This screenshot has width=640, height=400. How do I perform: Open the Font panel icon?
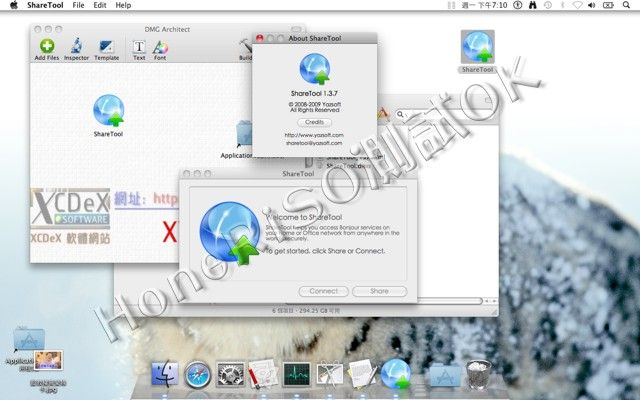(x=160, y=47)
